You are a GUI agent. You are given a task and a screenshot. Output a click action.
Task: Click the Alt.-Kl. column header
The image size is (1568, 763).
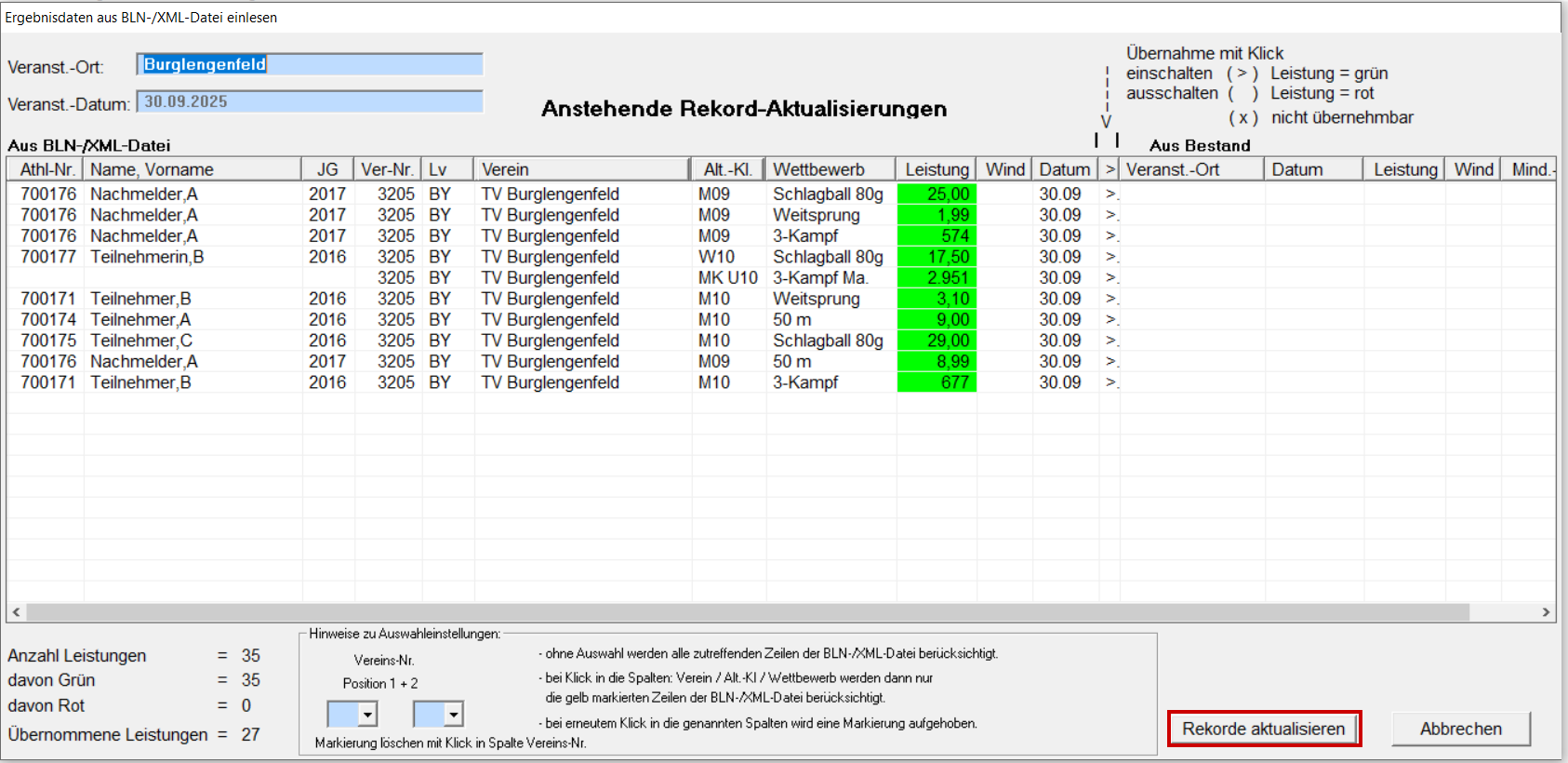pos(727,169)
